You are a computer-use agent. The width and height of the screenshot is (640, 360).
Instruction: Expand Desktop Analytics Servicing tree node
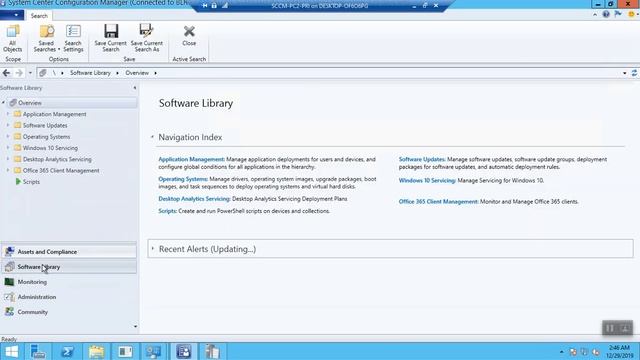click(x=7, y=159)
